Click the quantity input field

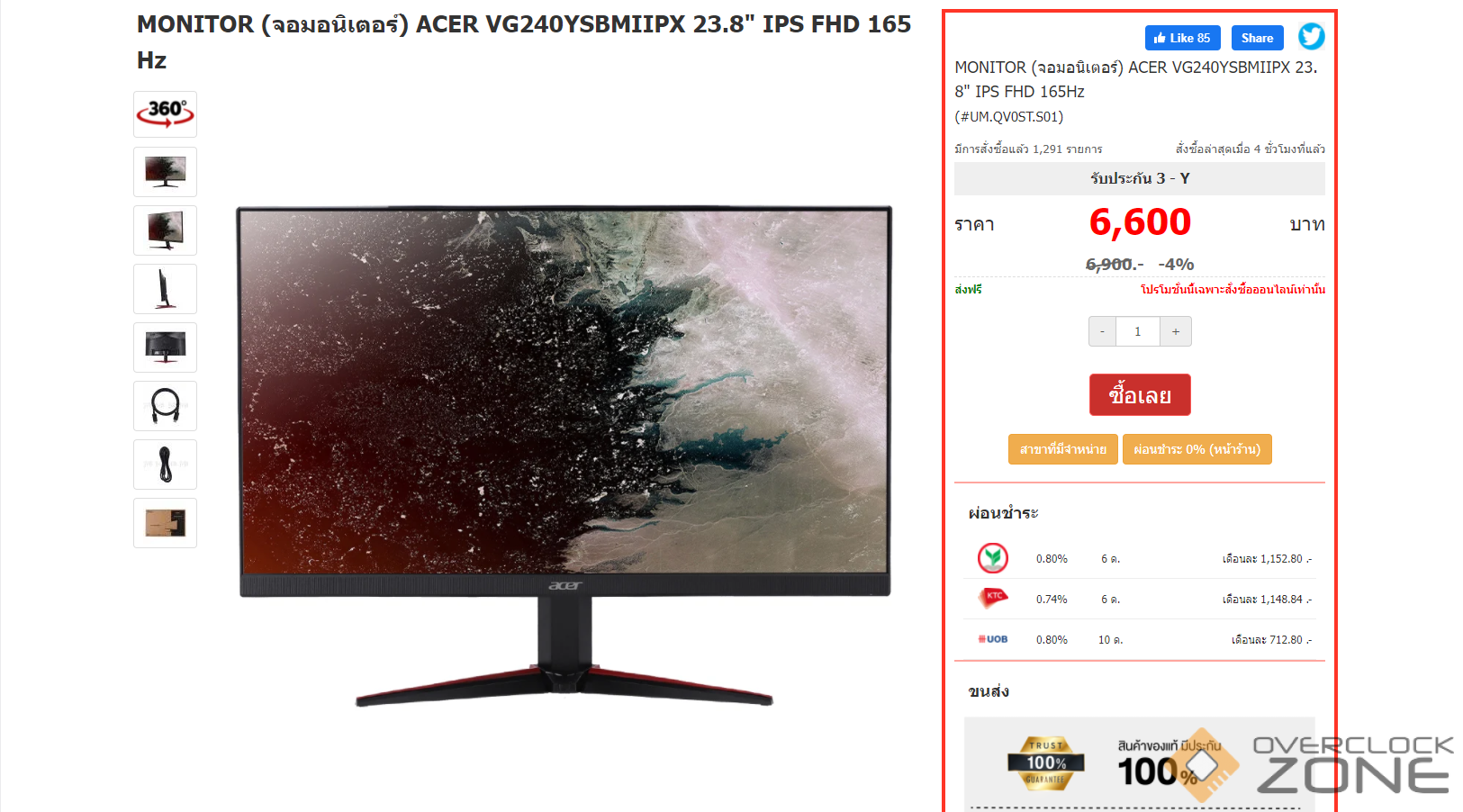click(1138, 331)
